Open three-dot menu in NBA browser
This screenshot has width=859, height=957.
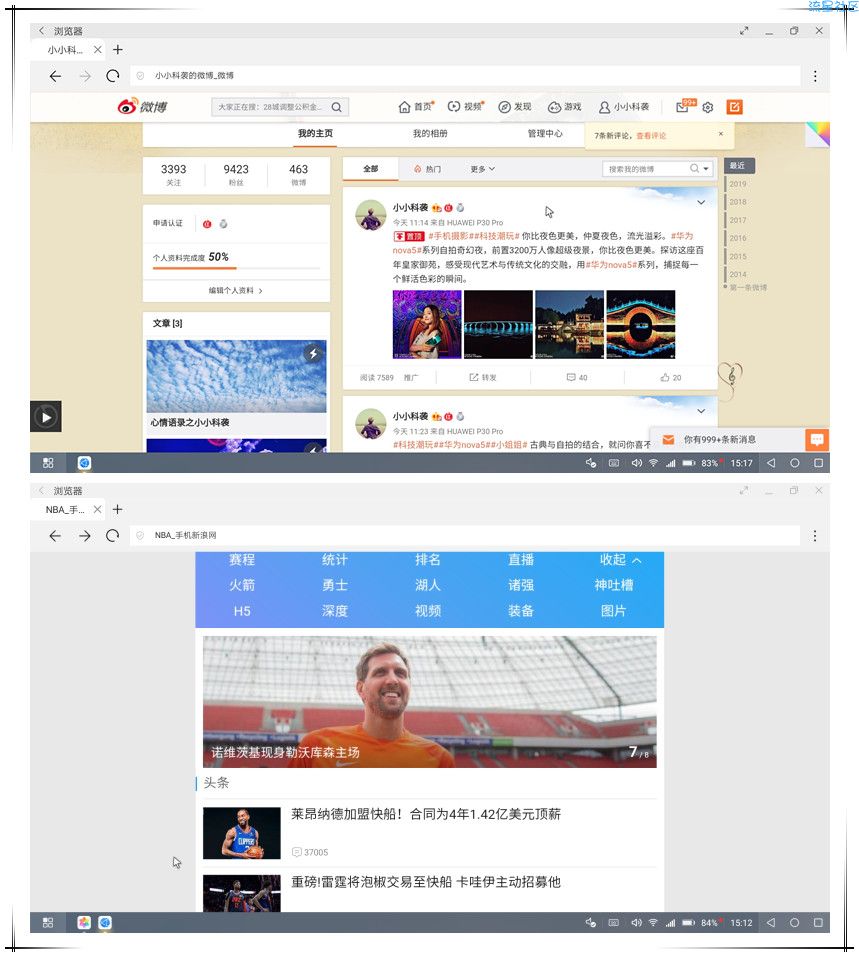[815, 535]
